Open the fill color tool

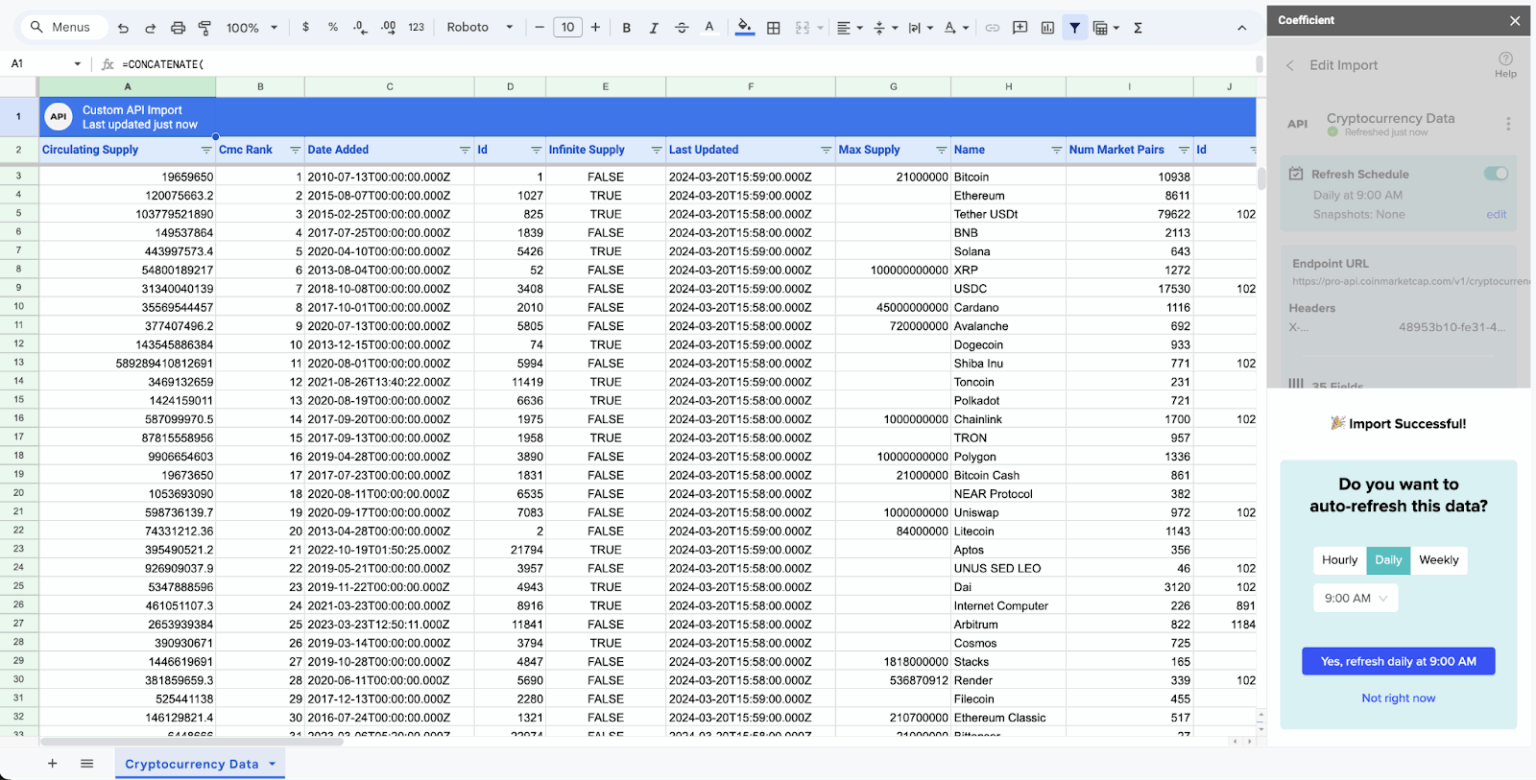point(745,27)
